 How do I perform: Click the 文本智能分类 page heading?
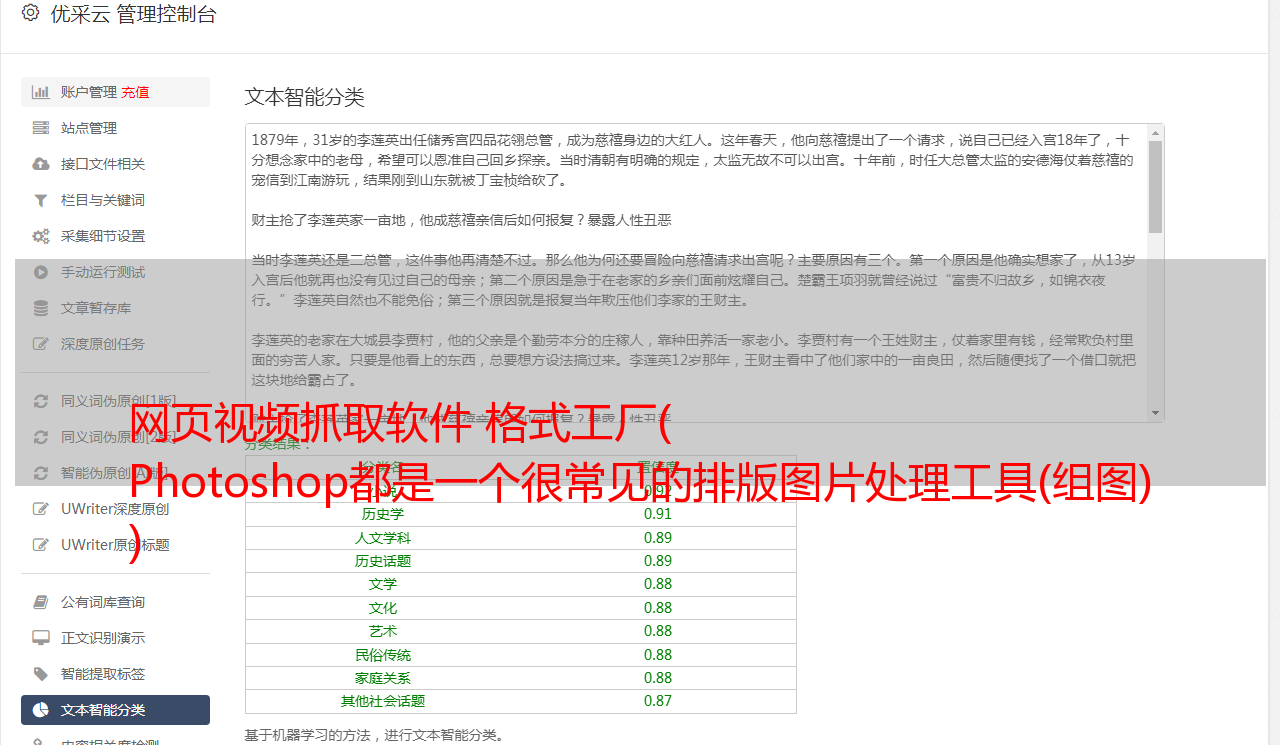pos(305,97)
